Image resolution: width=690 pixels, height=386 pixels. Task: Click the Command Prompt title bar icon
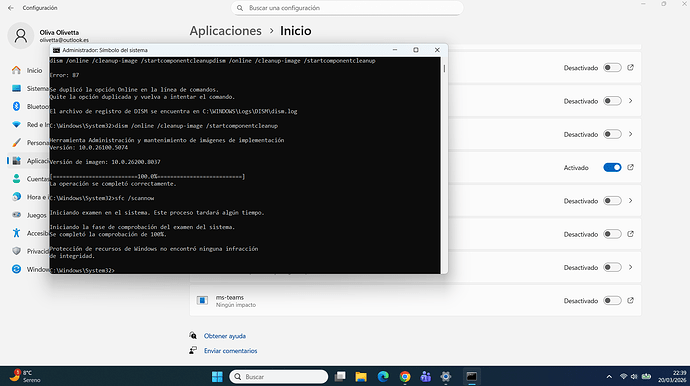(x=56, y=50)
